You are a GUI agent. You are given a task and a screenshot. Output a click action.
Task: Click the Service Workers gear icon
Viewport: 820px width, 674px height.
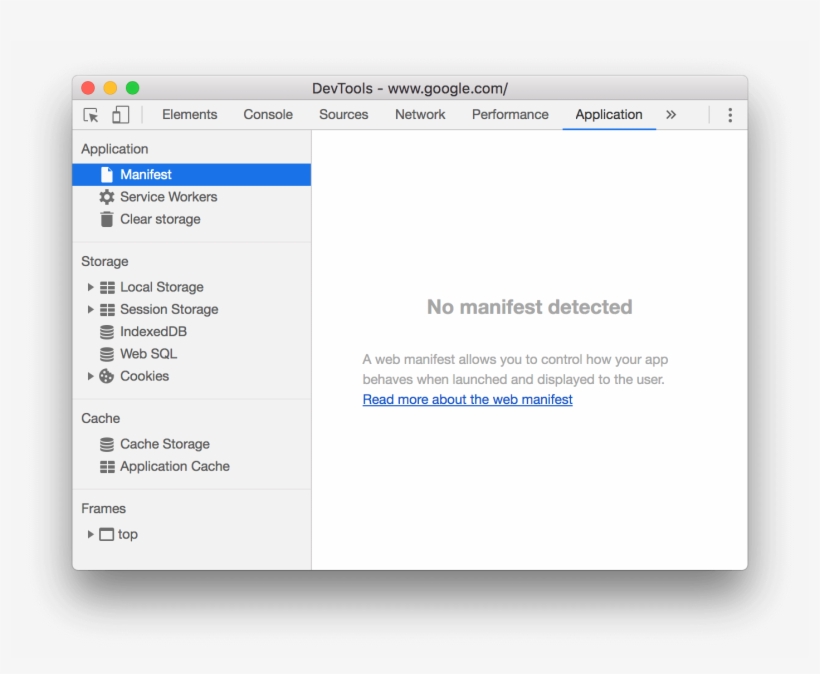107,197
